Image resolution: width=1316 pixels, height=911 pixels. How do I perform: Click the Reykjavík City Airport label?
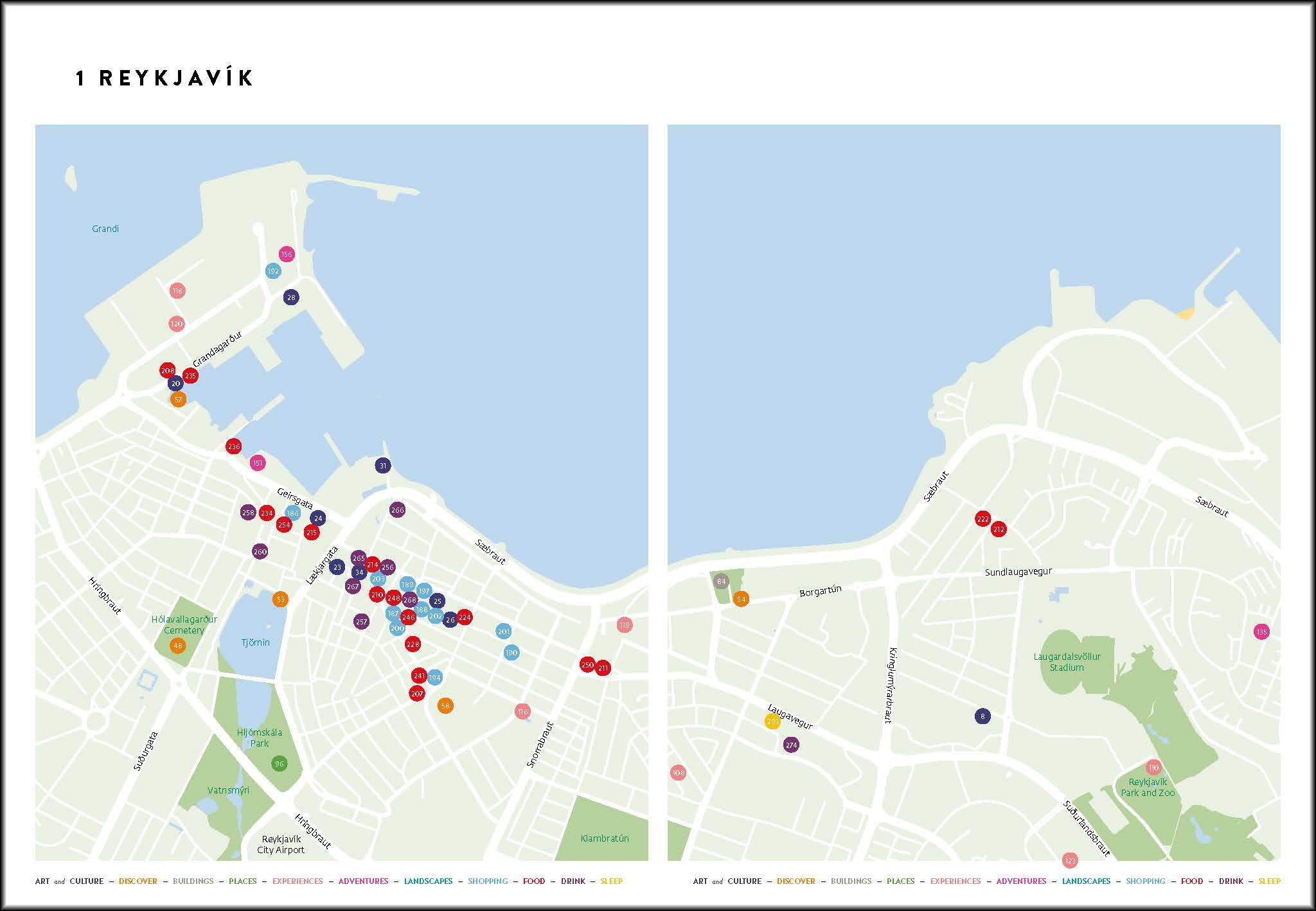[280, 845]
